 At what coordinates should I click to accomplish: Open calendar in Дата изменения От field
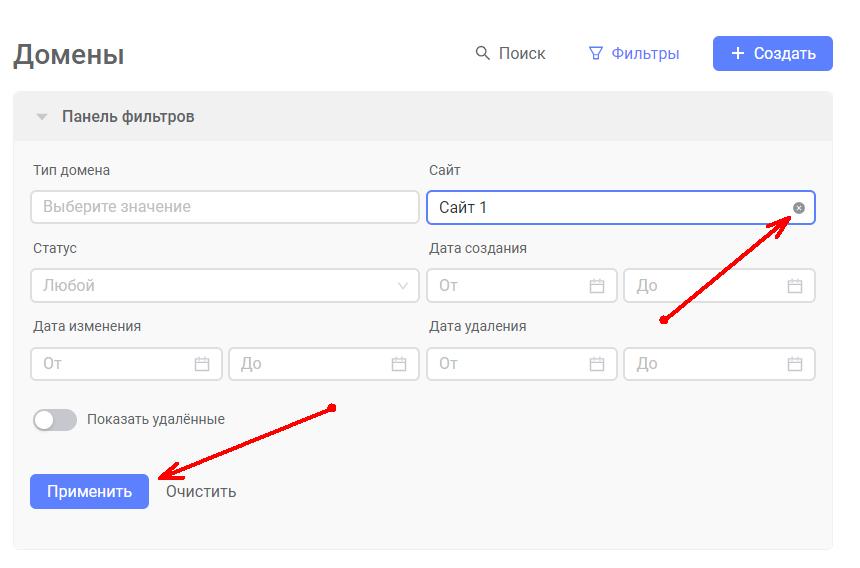(x=202, y=364)
